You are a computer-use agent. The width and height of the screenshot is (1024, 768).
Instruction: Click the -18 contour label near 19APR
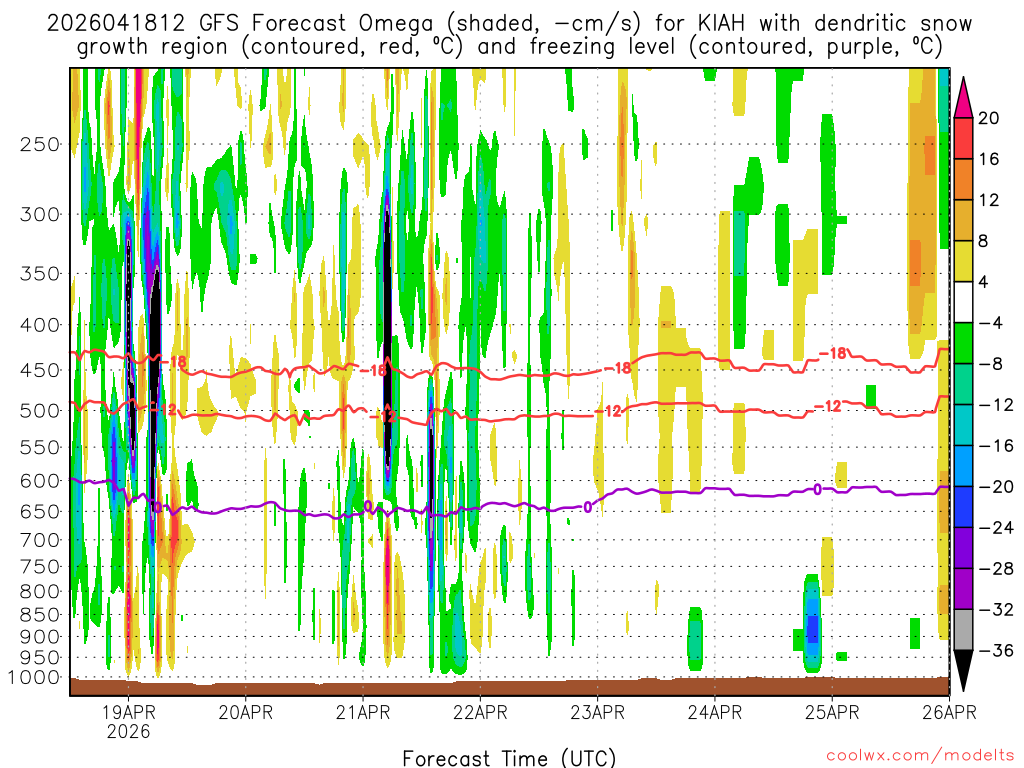pos(174,361)
